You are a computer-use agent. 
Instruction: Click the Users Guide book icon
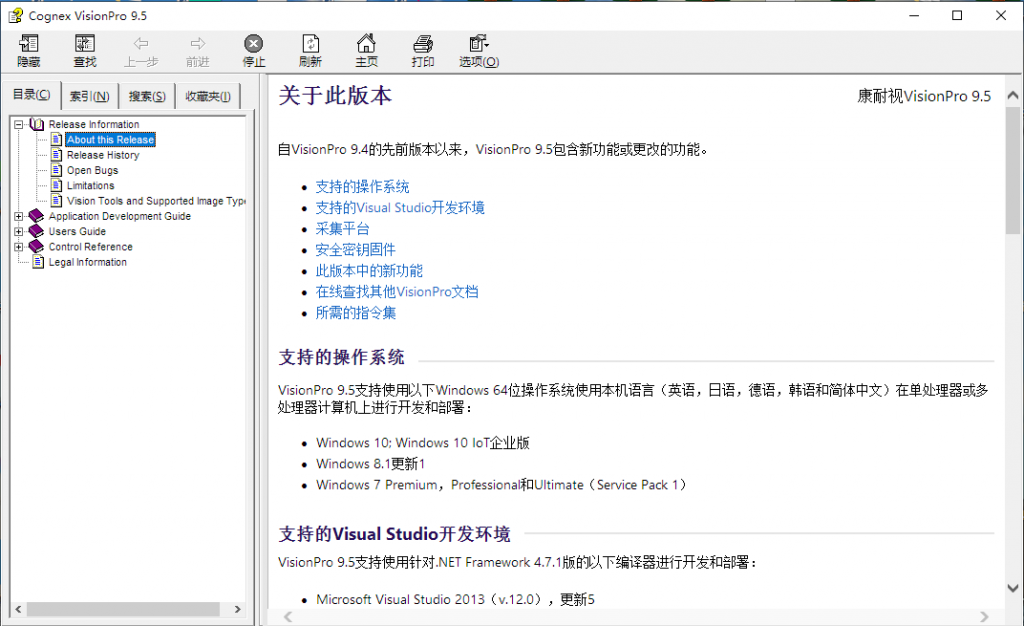[37, 231]
